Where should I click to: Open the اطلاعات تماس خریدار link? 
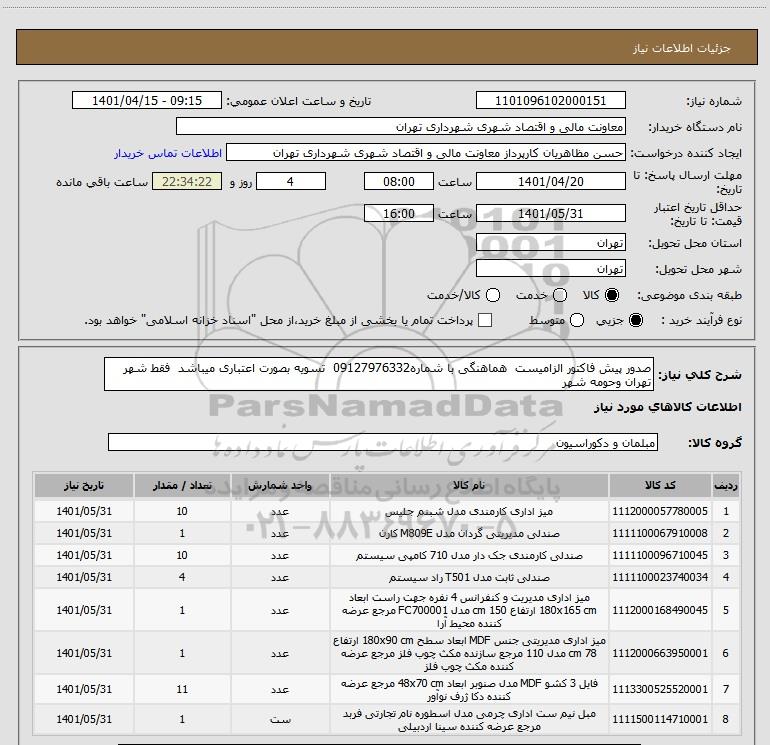(168, 153)
